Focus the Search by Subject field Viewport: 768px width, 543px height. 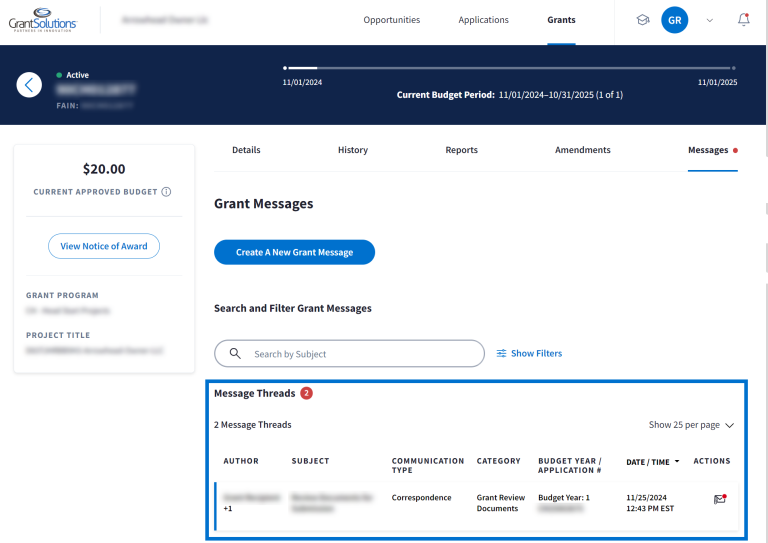click(360, 354)
